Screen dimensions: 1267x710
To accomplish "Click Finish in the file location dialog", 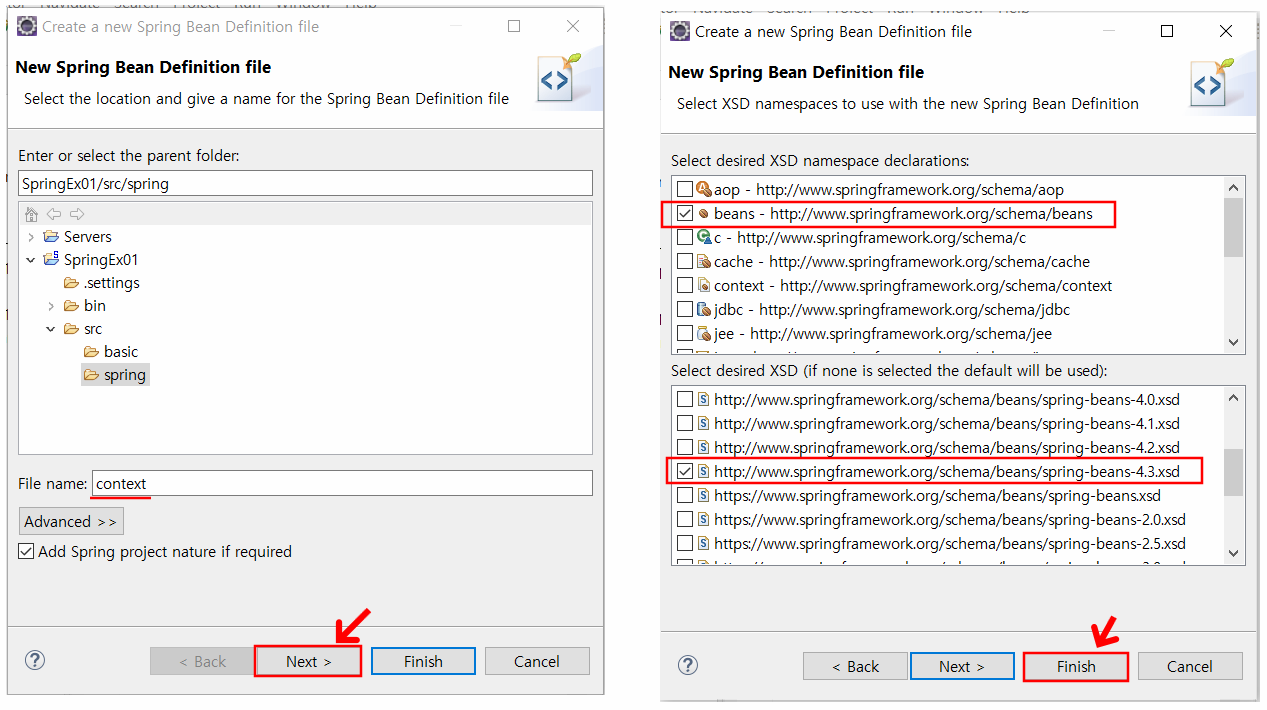I will (423, 661).
